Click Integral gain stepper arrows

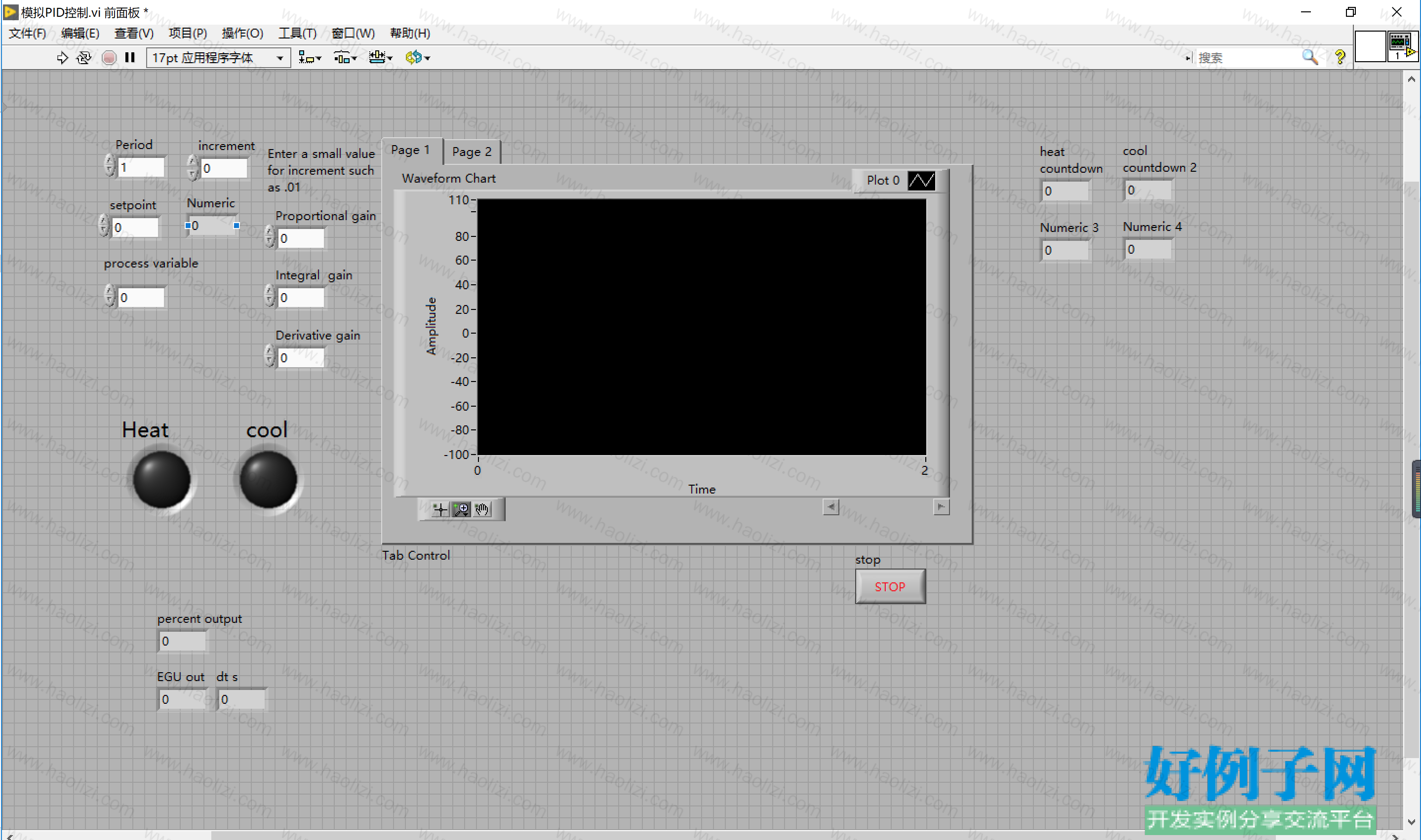[x=270, y=296]
